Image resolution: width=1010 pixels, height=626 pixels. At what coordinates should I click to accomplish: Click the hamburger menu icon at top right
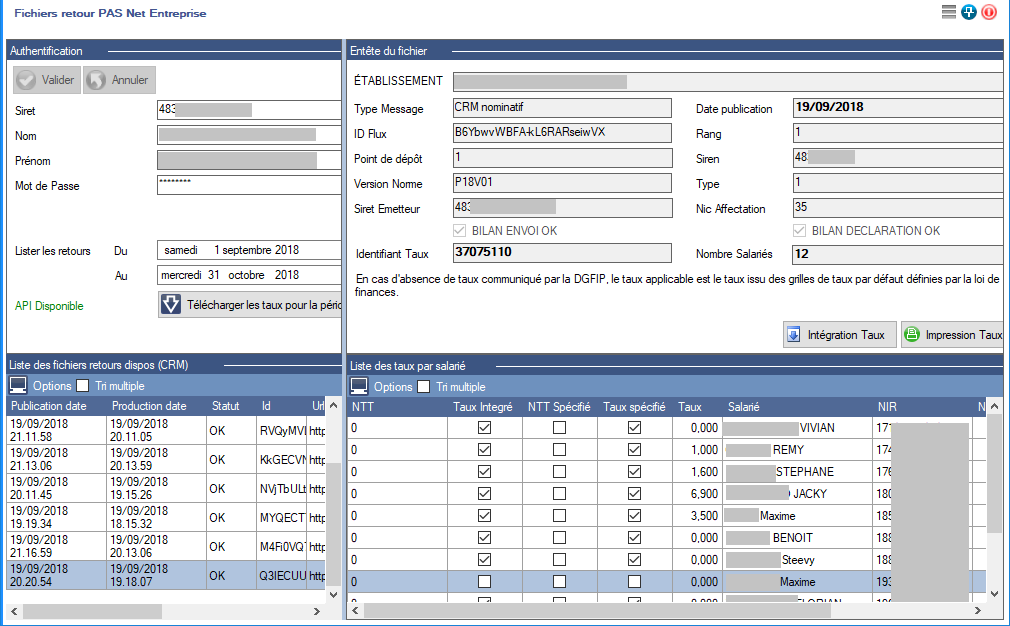tap(949, 12)
